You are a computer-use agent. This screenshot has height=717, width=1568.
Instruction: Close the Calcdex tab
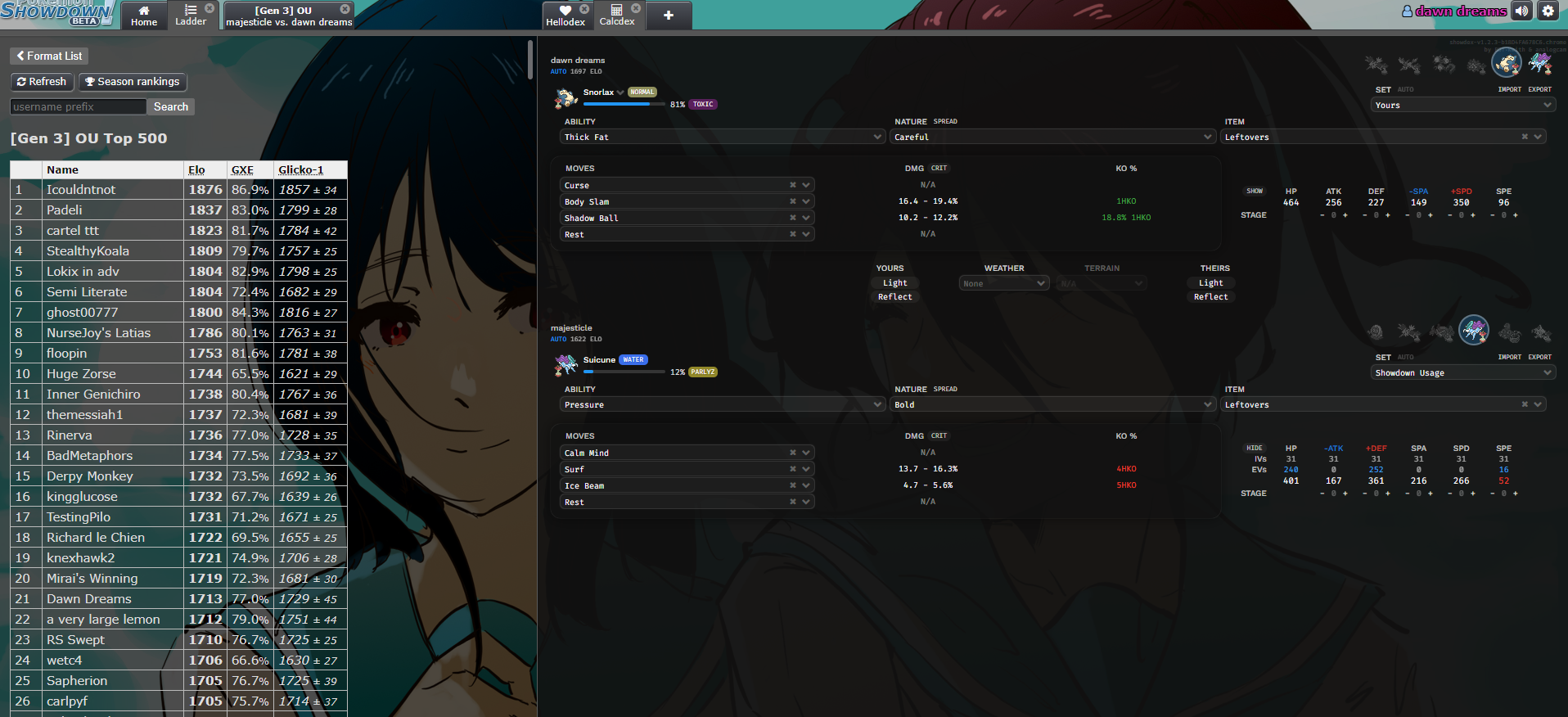tap(636, 8)
